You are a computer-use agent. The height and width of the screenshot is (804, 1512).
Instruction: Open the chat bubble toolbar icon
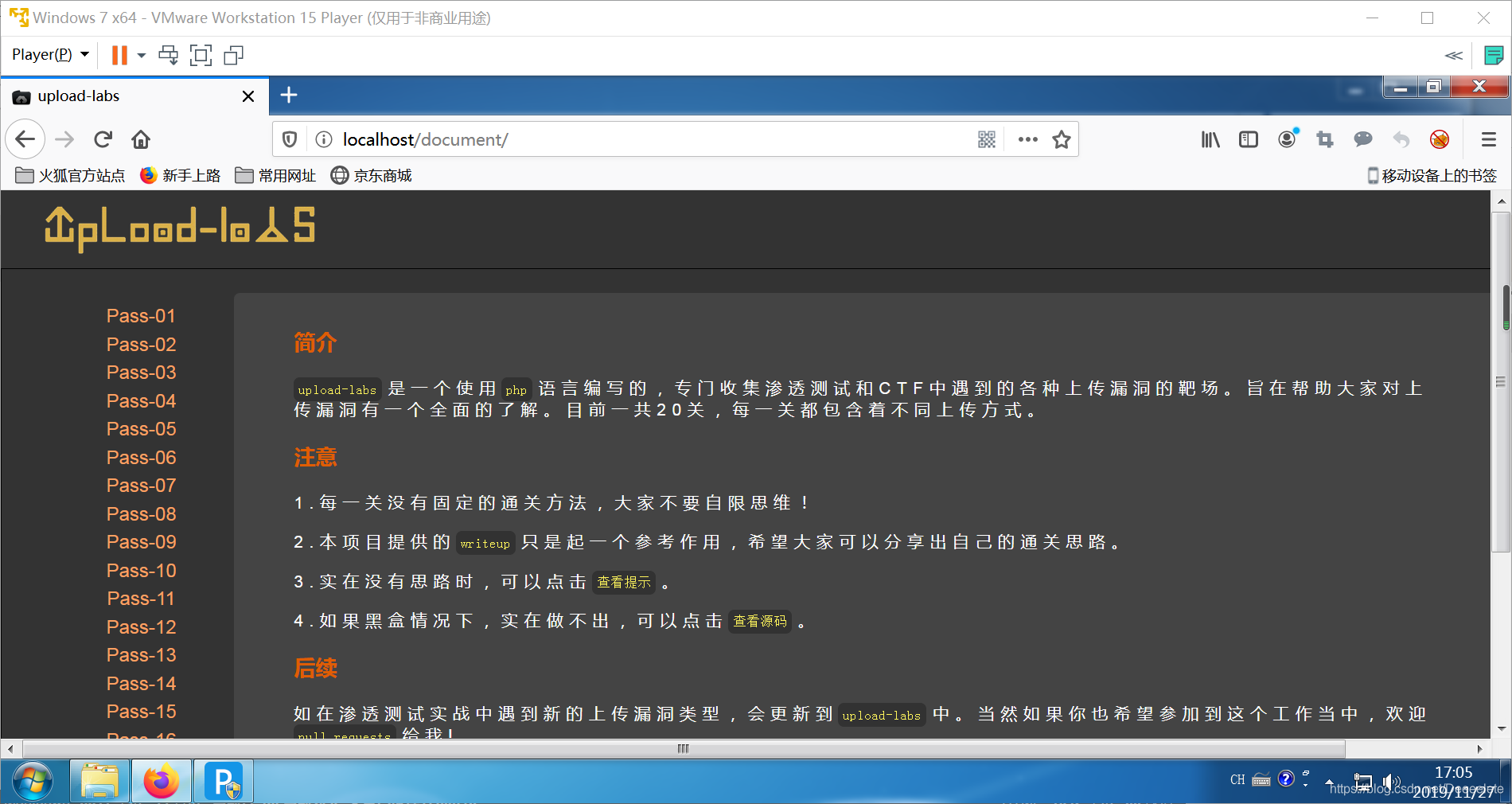pos(1363,139)
